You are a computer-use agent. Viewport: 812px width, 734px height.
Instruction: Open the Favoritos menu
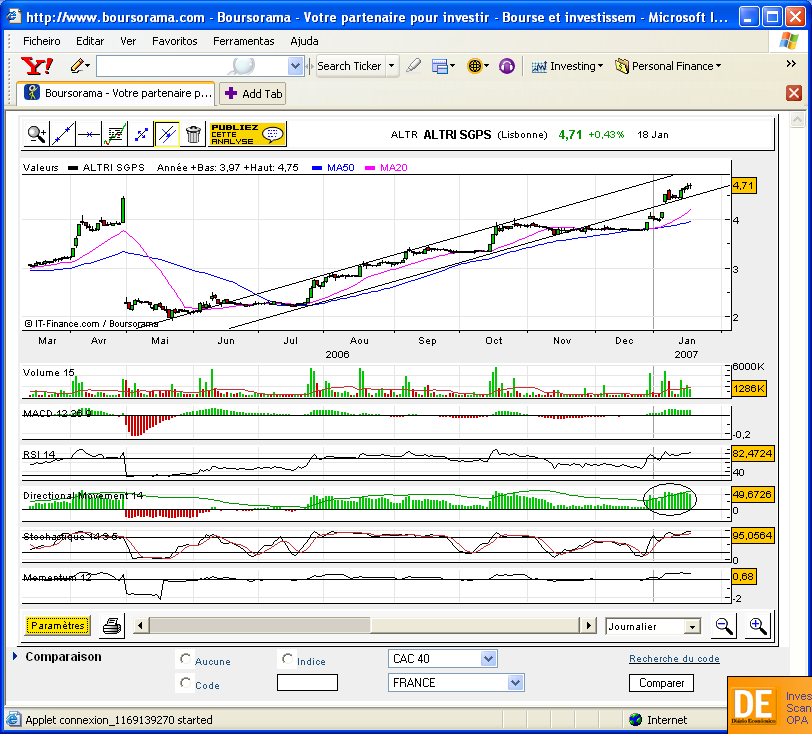click(175, 41)
